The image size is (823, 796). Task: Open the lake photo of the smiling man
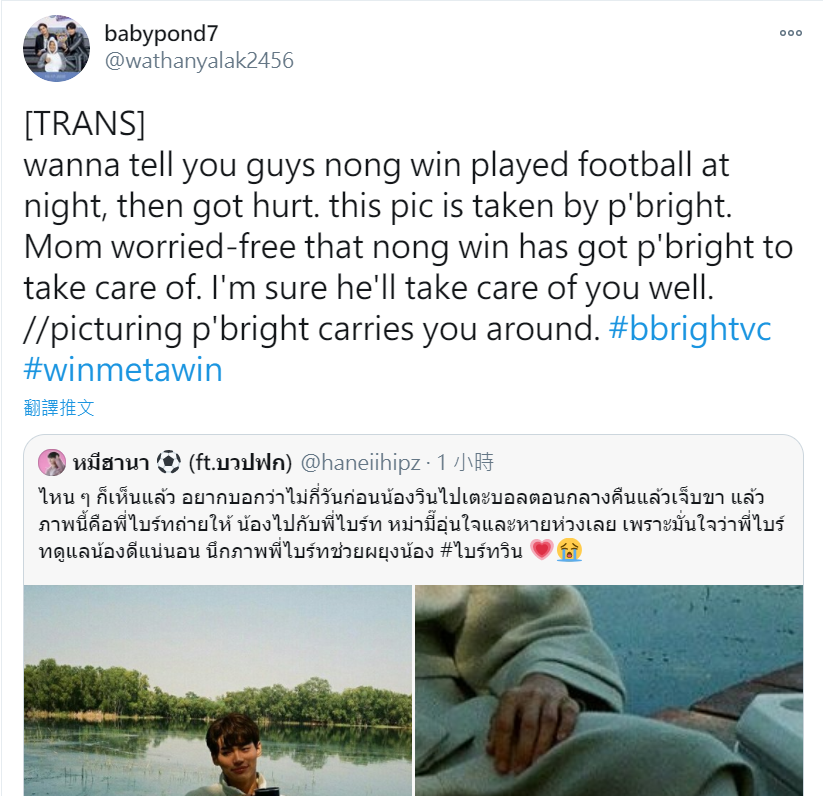pyautogui.click(x=218, y=691)
